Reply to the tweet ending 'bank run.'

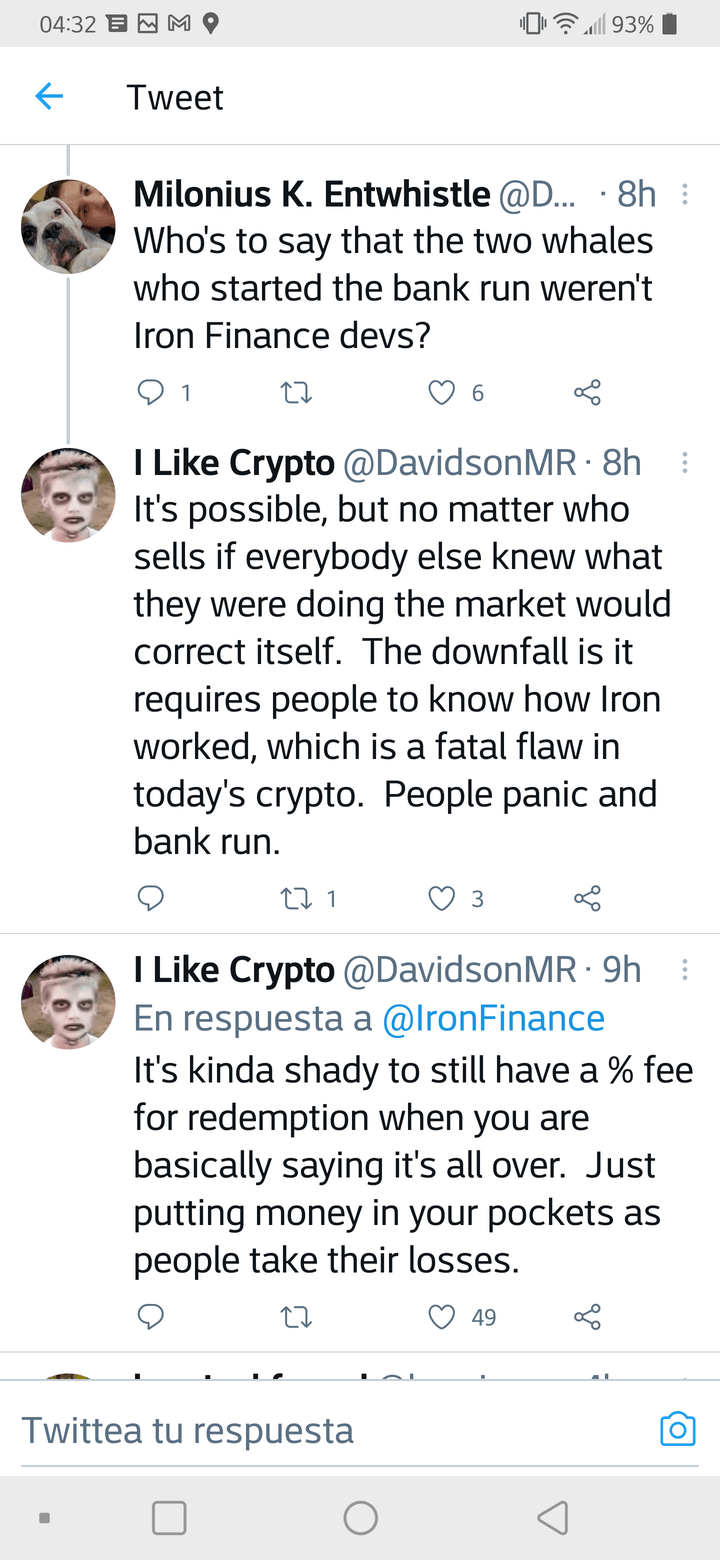click(150, 899)
